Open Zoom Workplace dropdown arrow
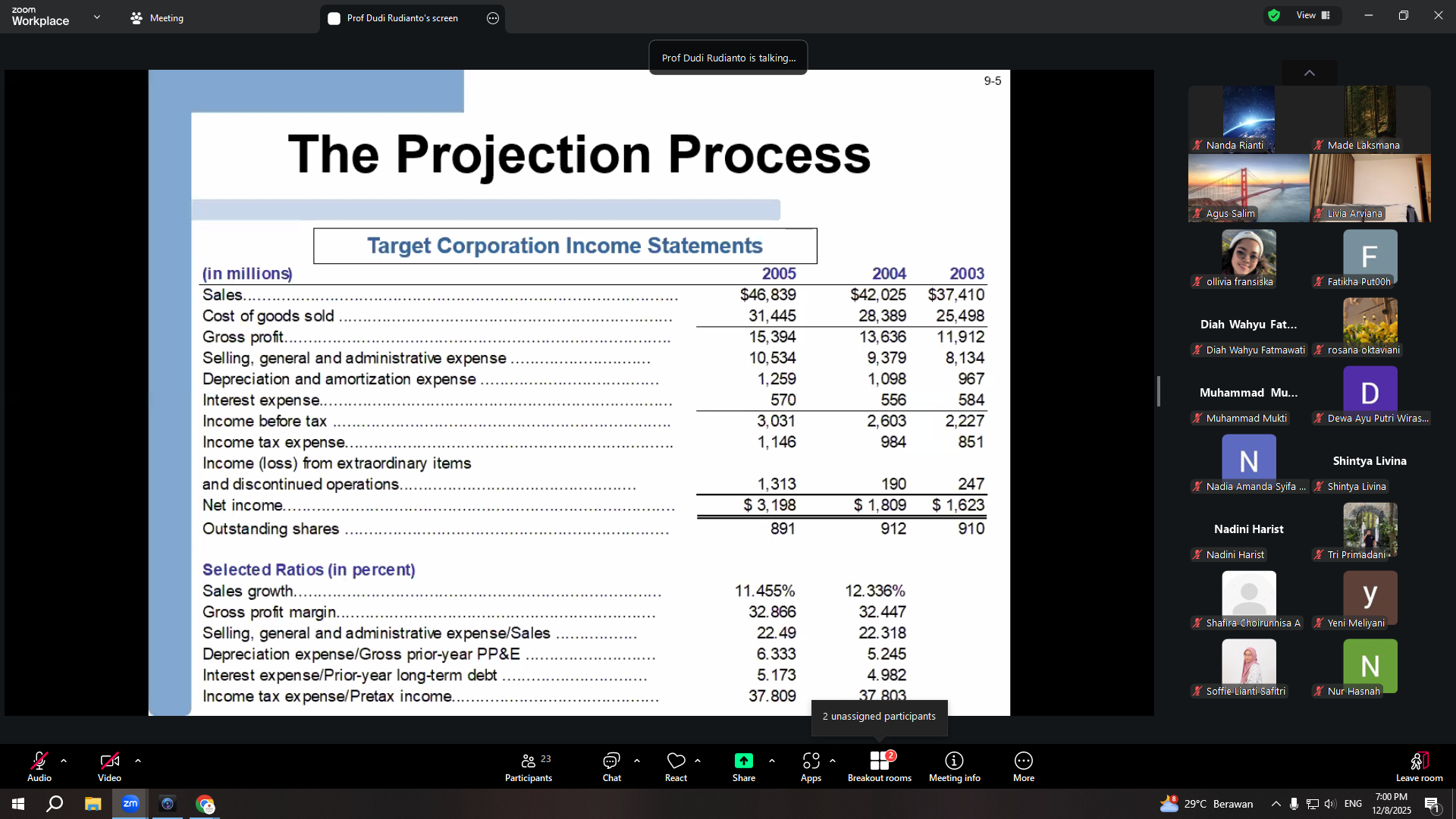Image resolution: width=1456 pixels, height=819 pixels. point(97,17)
